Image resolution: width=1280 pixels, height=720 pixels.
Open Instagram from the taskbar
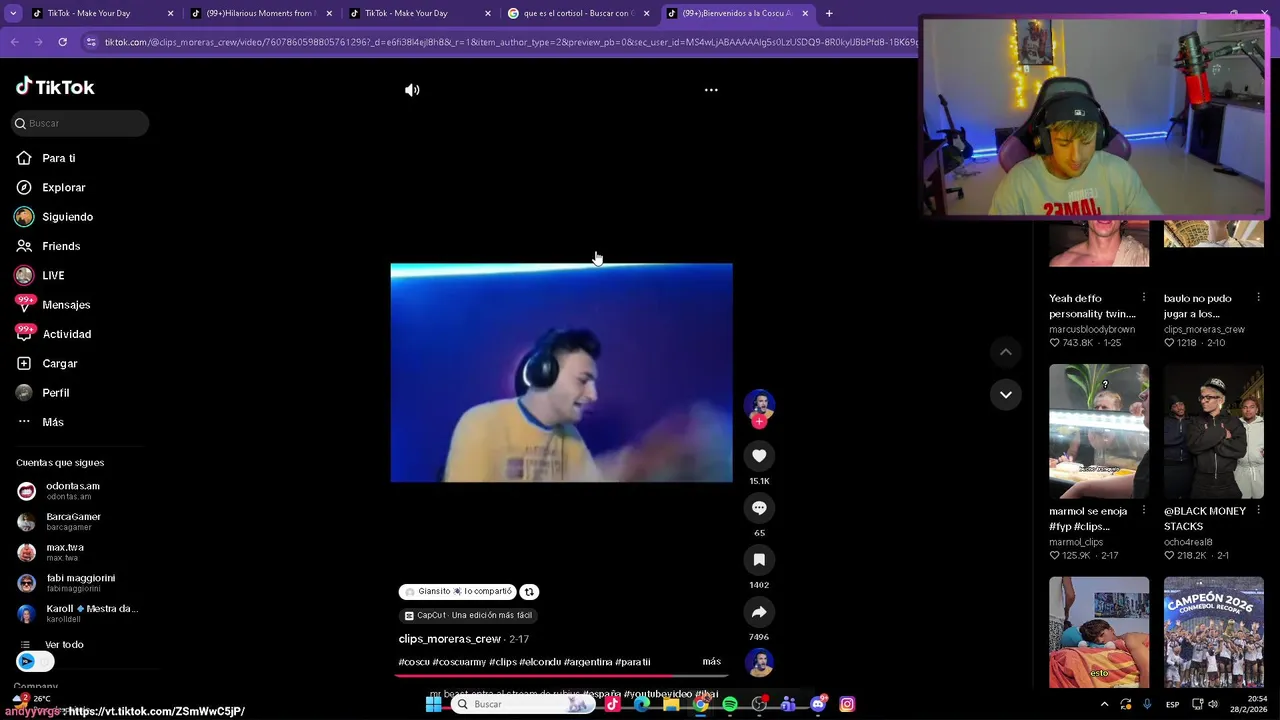coord(847,704)
